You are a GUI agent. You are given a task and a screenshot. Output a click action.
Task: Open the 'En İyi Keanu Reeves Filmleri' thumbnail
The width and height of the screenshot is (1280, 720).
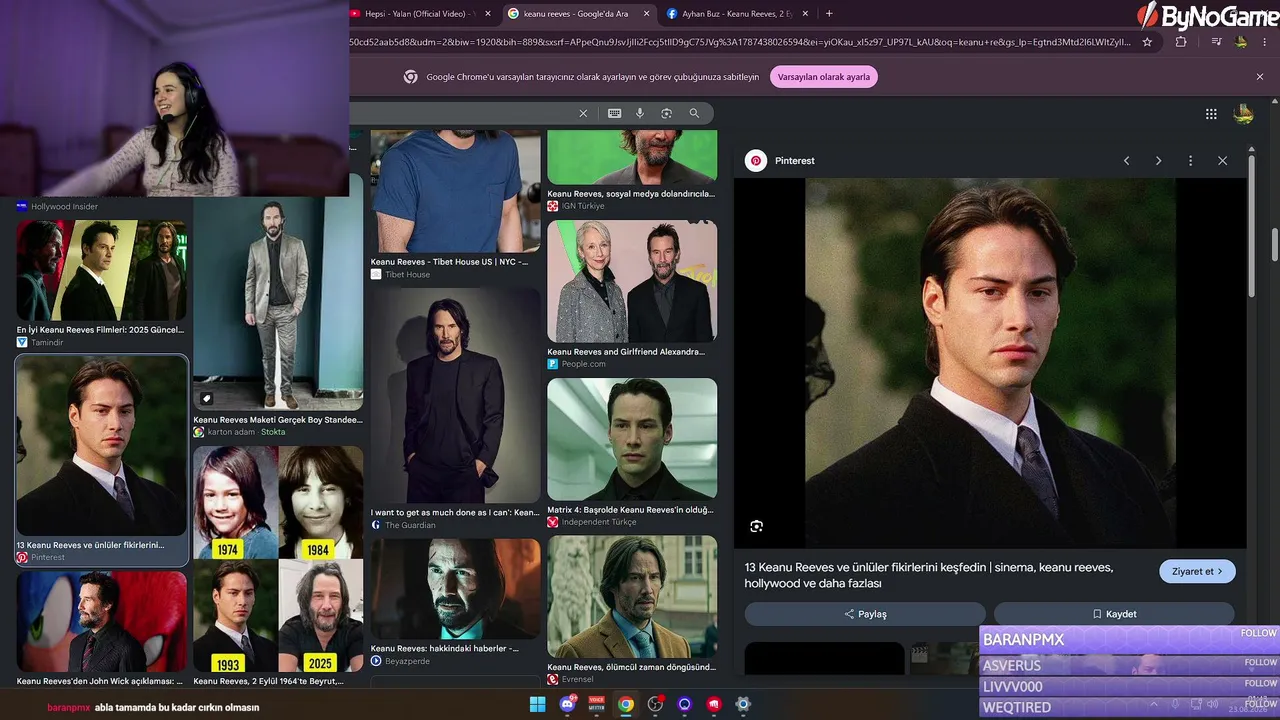point(101,270)
